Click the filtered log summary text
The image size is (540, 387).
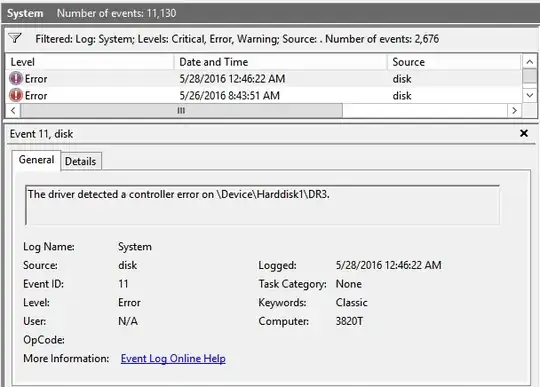click(237, 39)
